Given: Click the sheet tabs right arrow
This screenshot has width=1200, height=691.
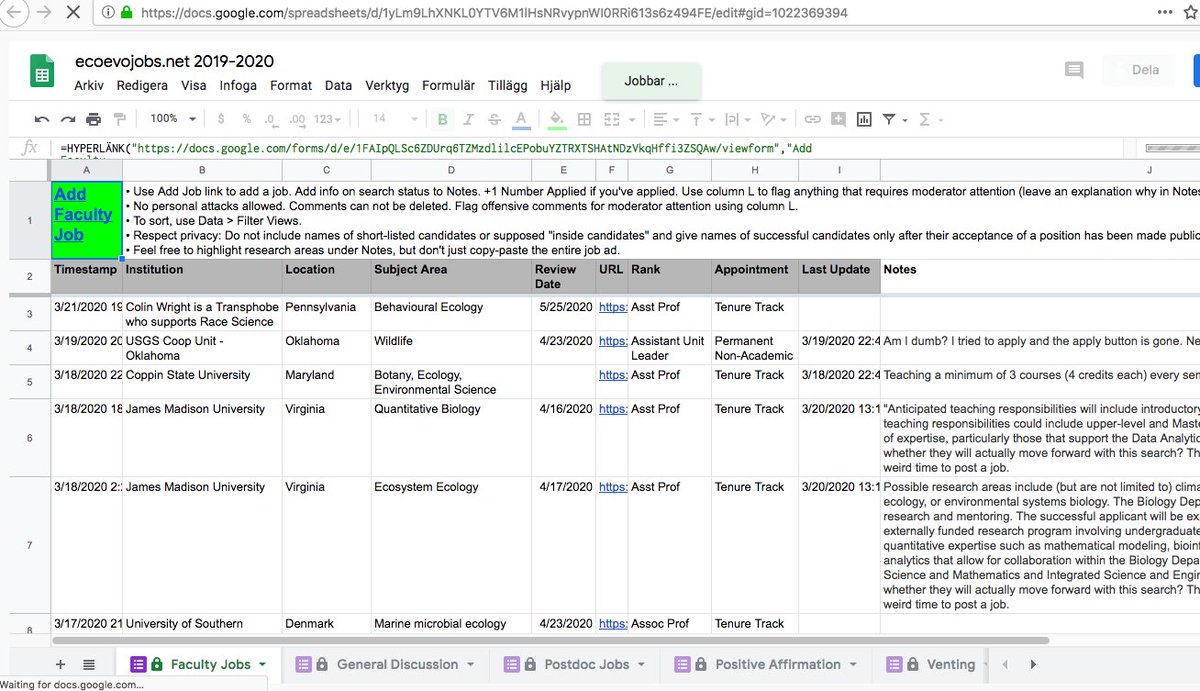Looking at the screenshot, I should pyautogui.click(x=1033, y=664).
